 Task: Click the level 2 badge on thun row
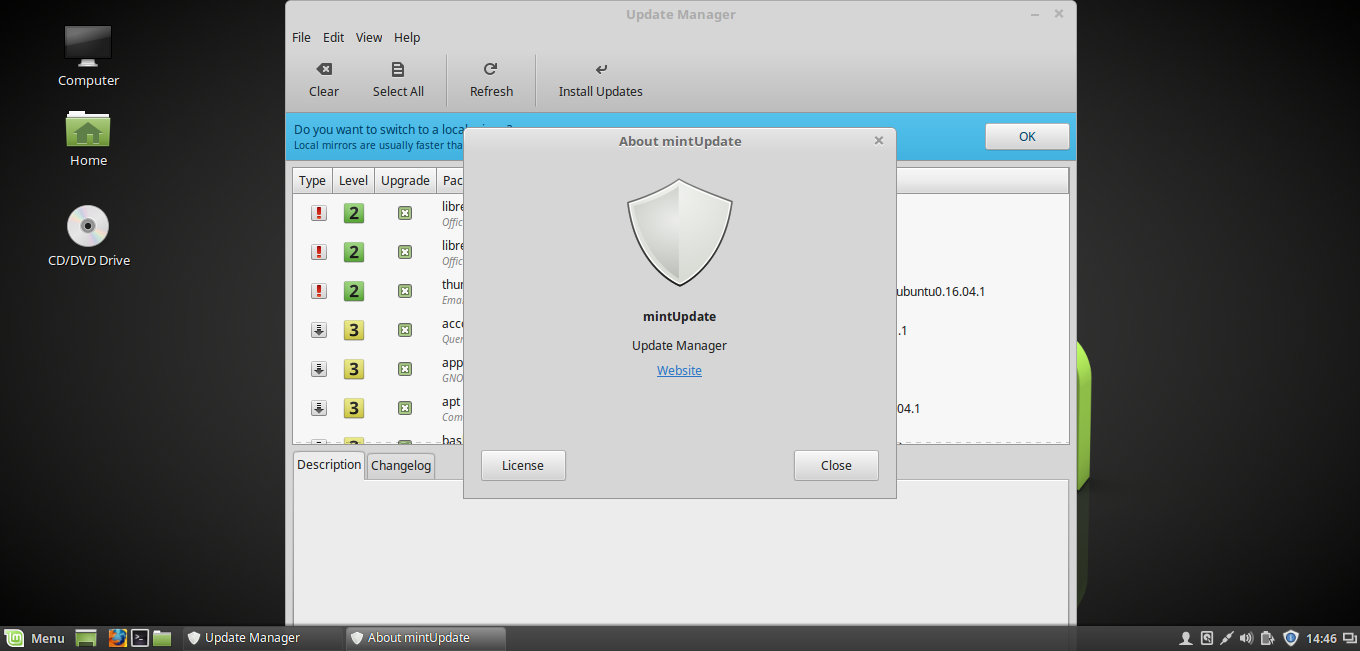(x=353, y=291)
